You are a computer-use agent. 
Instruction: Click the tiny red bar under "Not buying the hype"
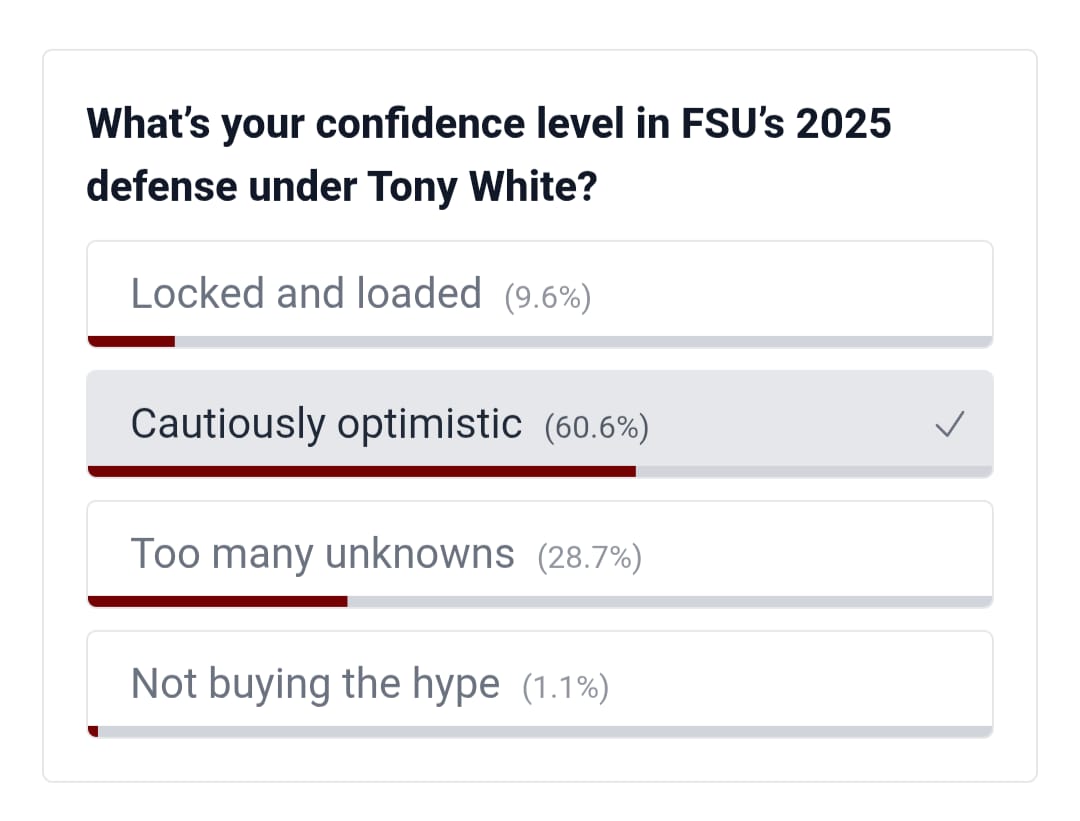click(x=93, y=731)
